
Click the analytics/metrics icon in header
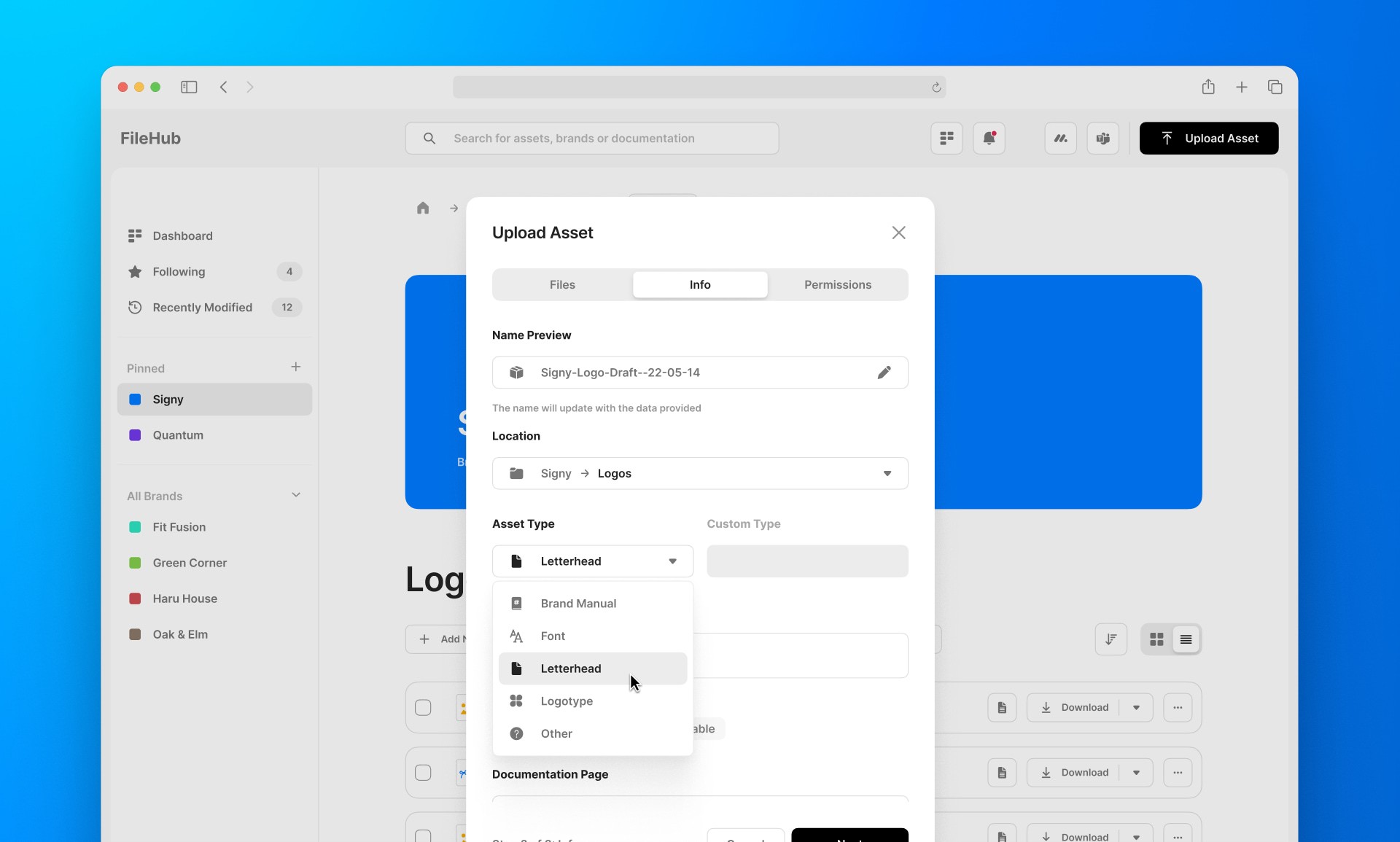click(1059, 138)
